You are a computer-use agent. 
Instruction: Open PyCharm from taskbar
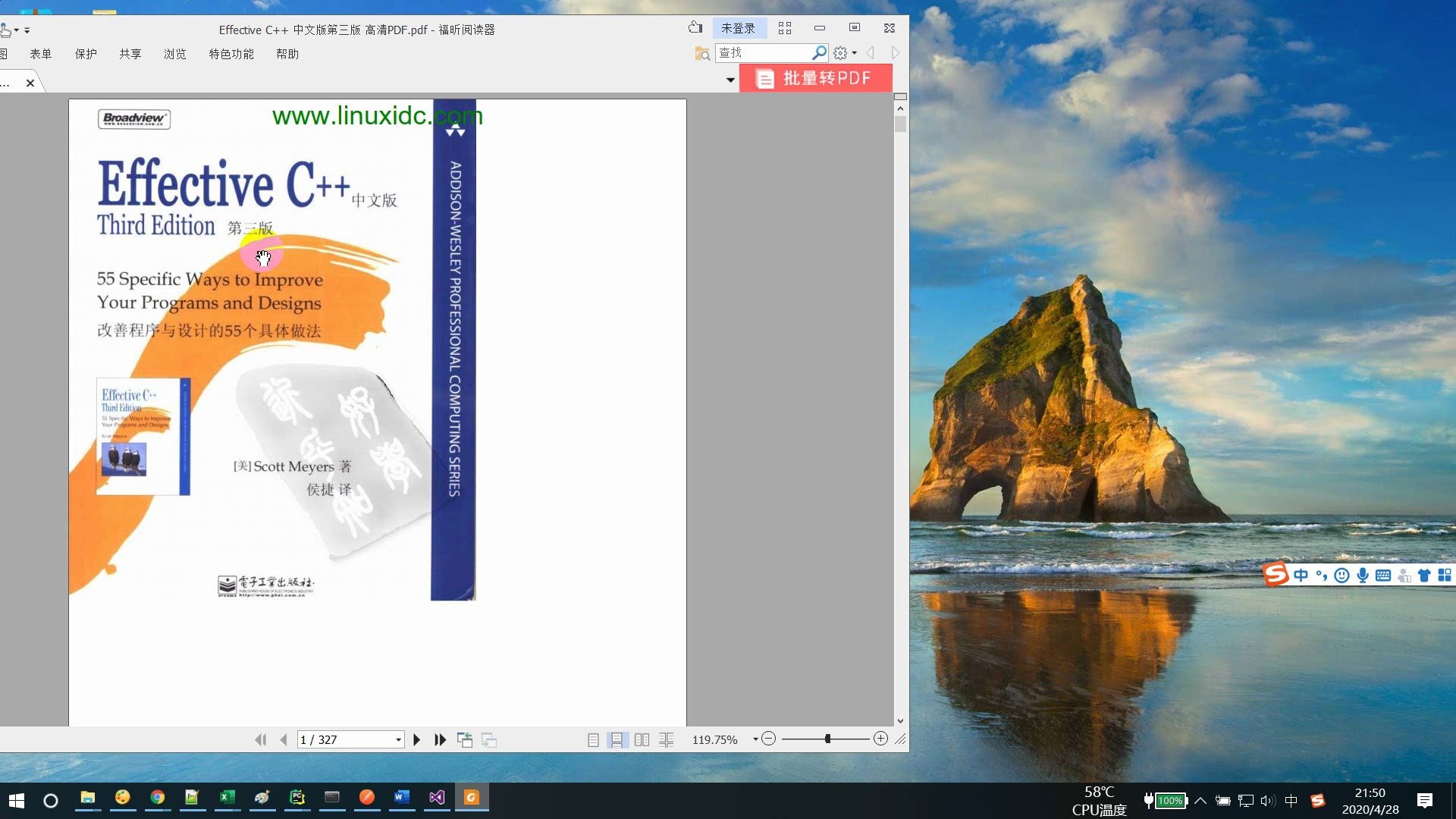tap(297, 798)
